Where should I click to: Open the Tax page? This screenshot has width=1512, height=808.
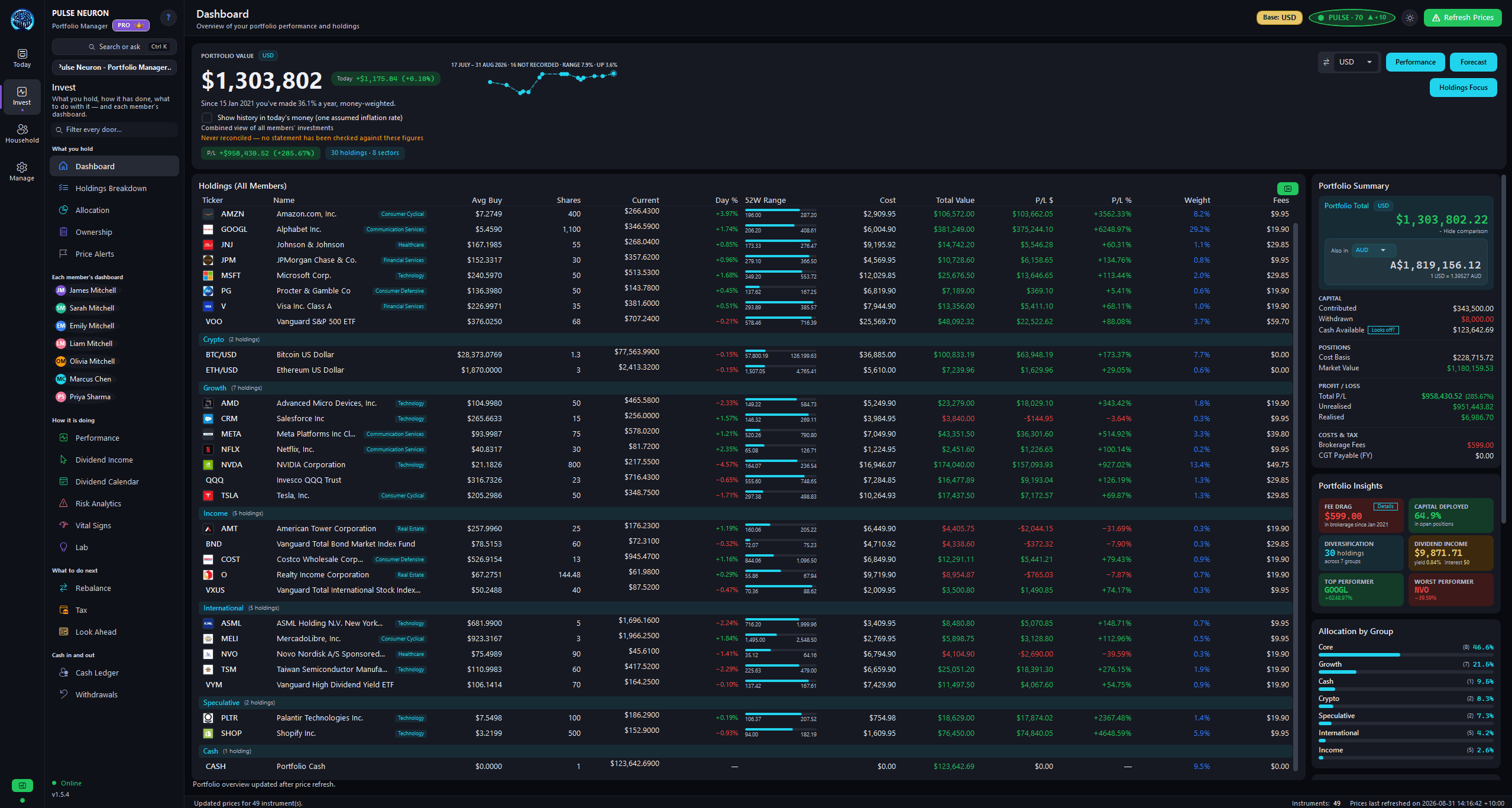coord(114,610)
